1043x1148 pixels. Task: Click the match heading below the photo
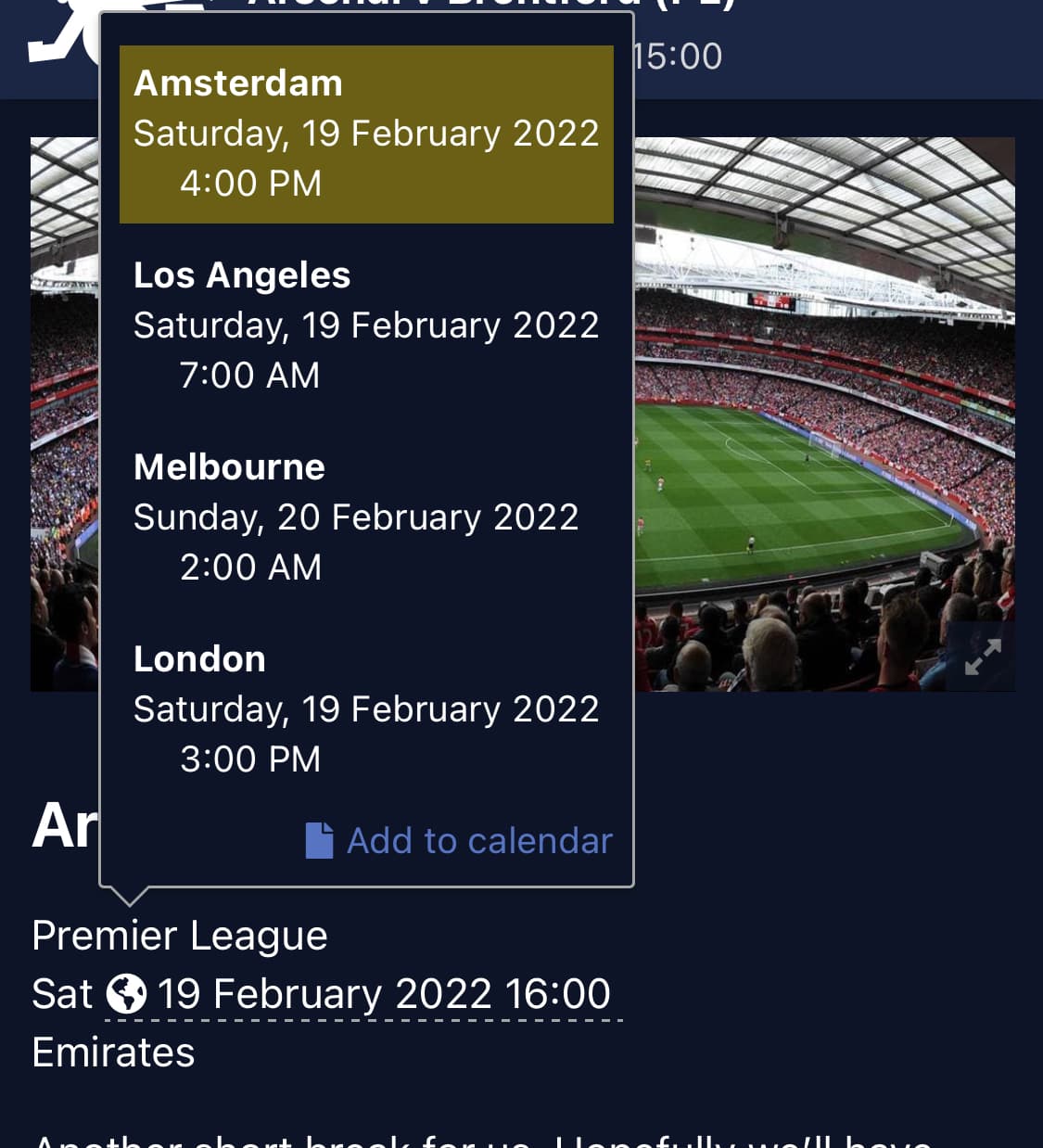click(65, 825)
